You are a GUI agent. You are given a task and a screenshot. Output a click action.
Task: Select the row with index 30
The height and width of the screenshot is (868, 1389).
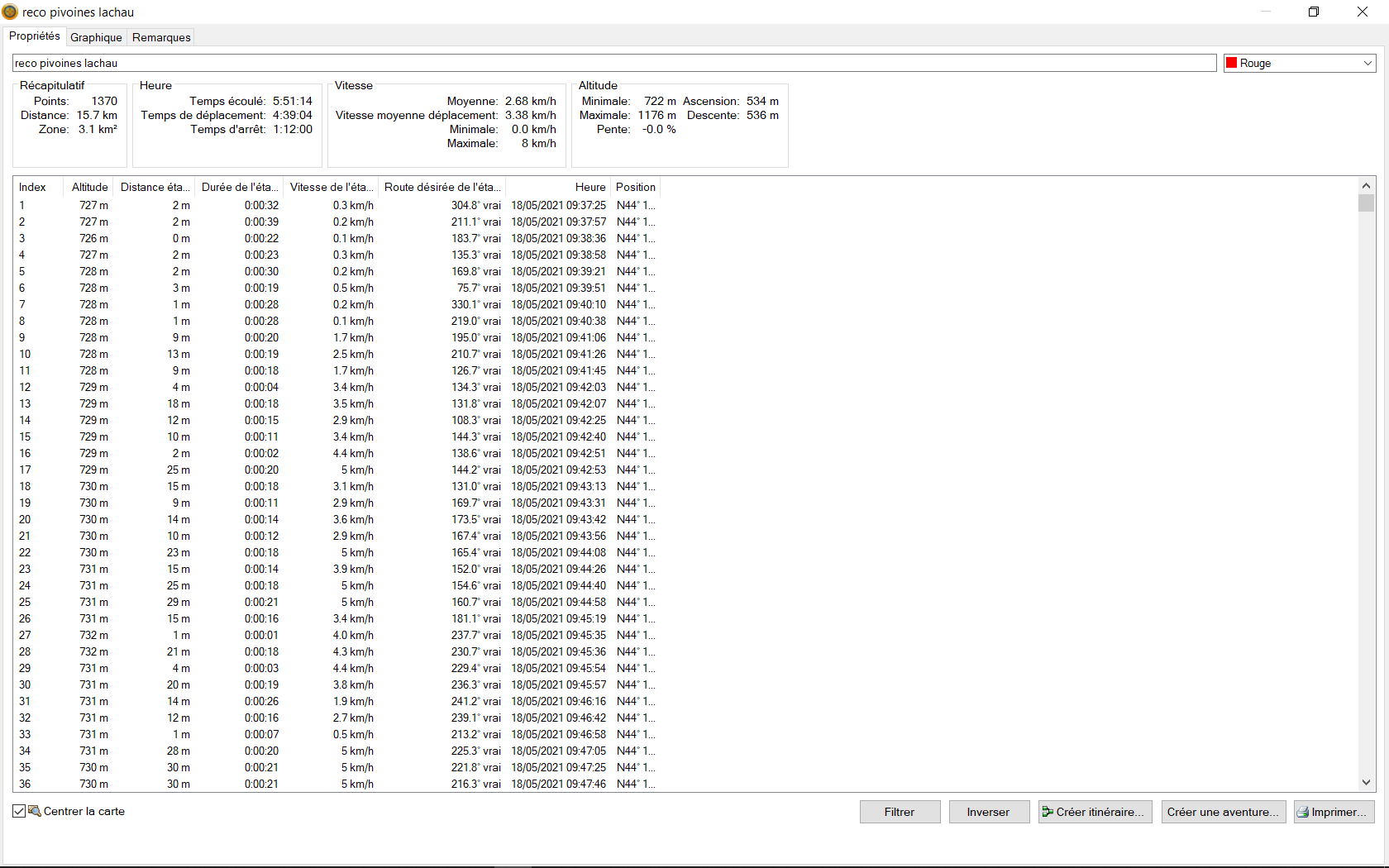click(337, 684)
